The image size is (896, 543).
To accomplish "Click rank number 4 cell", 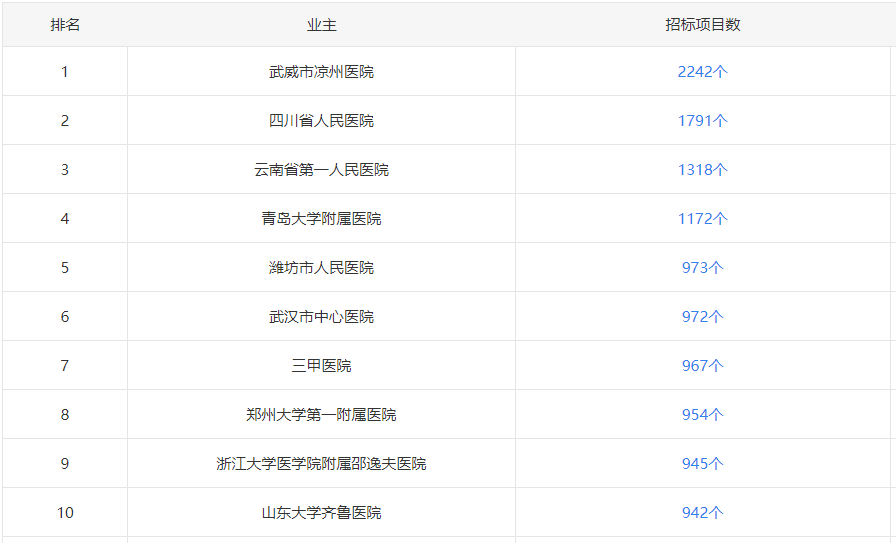I will [x=65, y=219].
